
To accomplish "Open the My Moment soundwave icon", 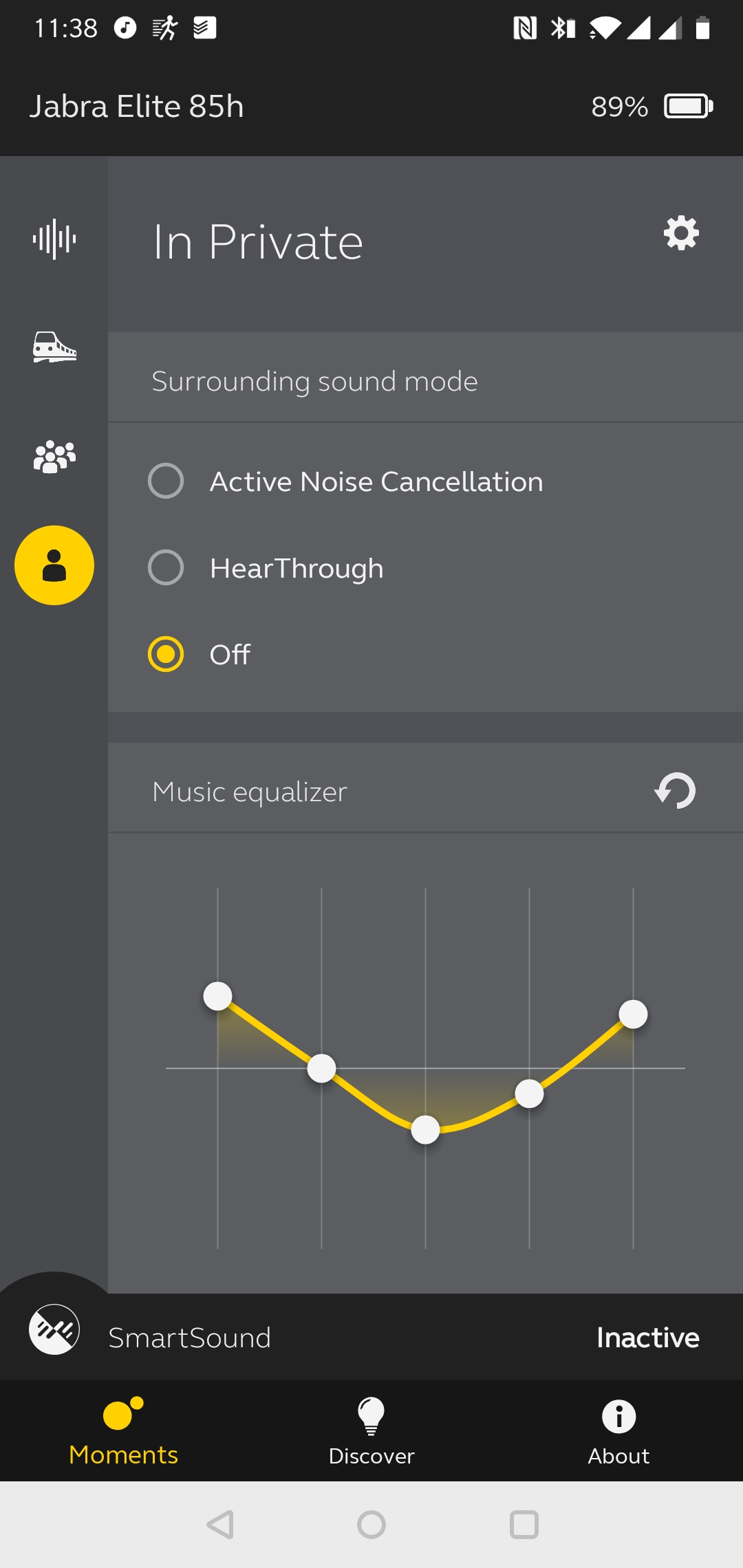I will coord(54,239).
